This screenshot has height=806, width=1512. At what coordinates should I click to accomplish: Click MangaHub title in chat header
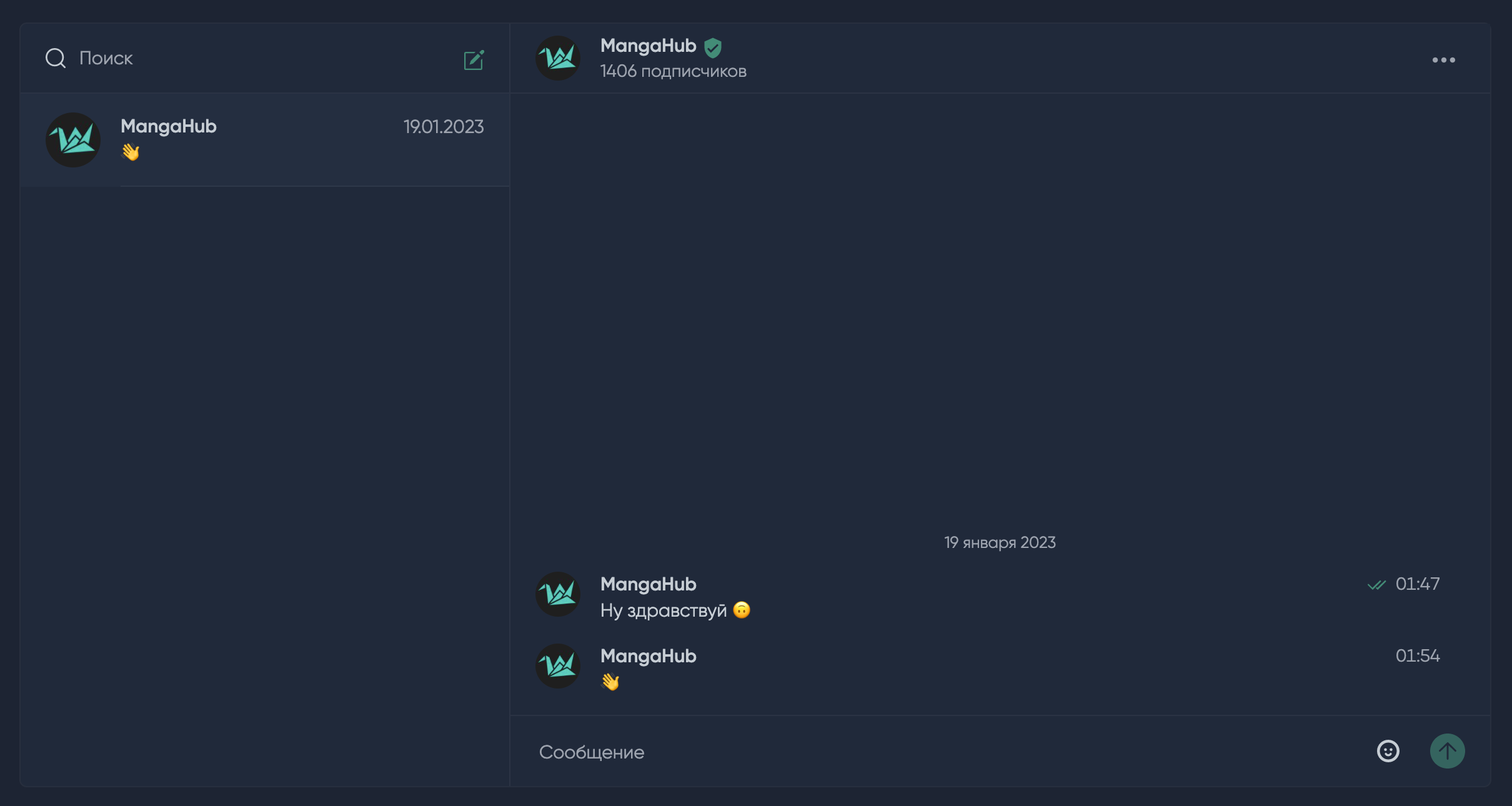(648, 46)
